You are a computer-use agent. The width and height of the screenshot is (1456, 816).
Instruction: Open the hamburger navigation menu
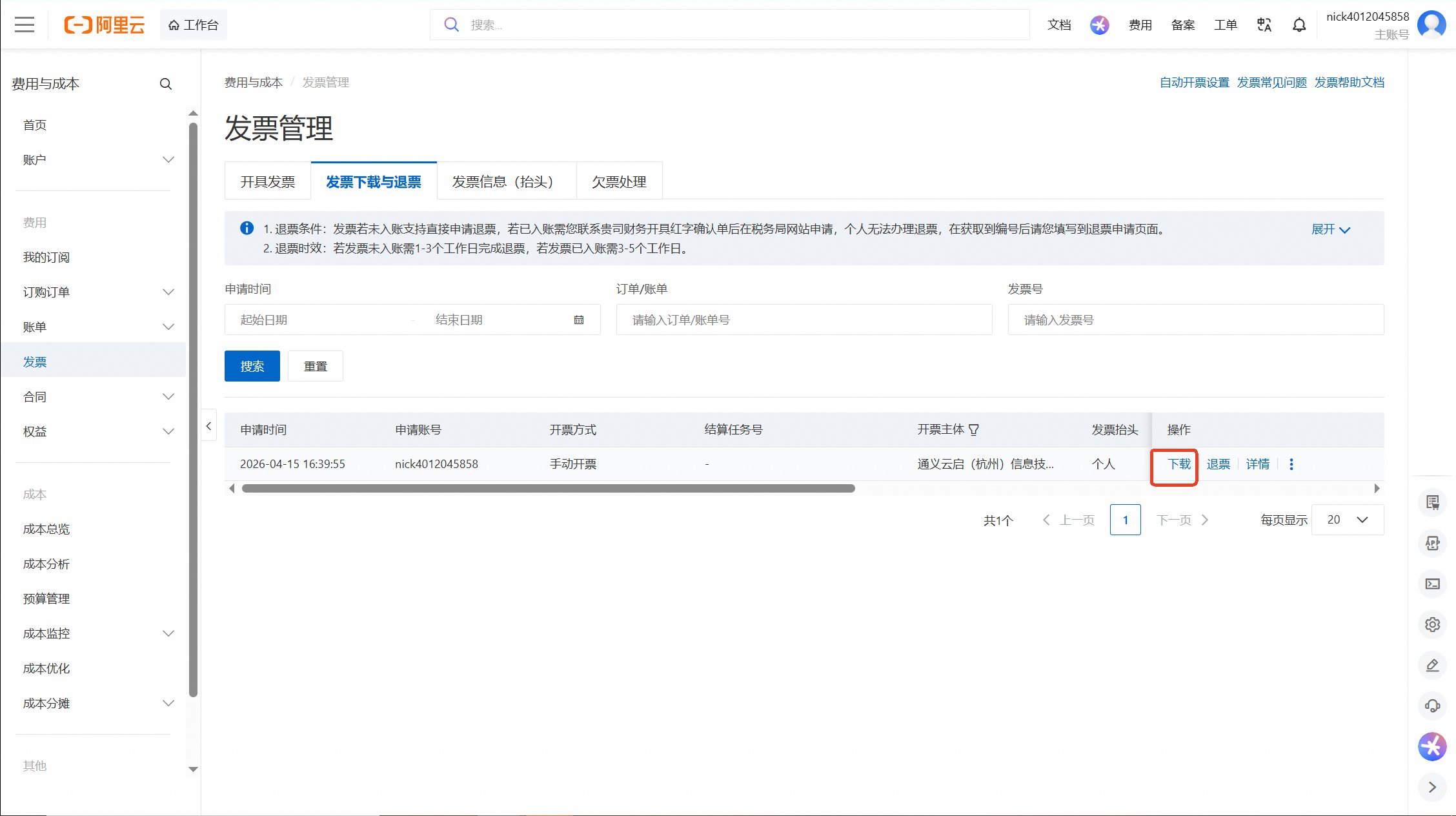(25, 25)
